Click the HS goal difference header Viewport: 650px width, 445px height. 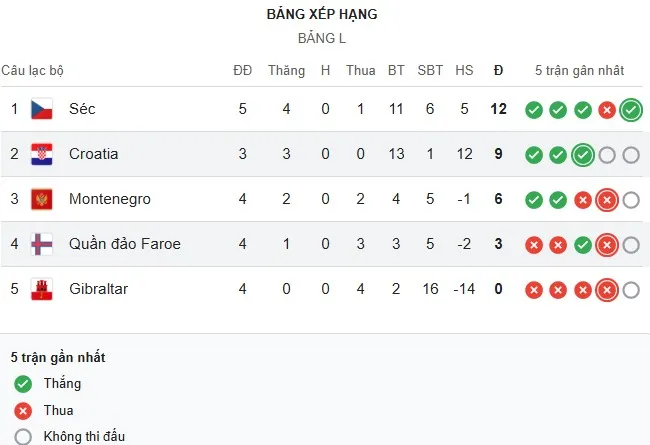[x=464, y=71]
